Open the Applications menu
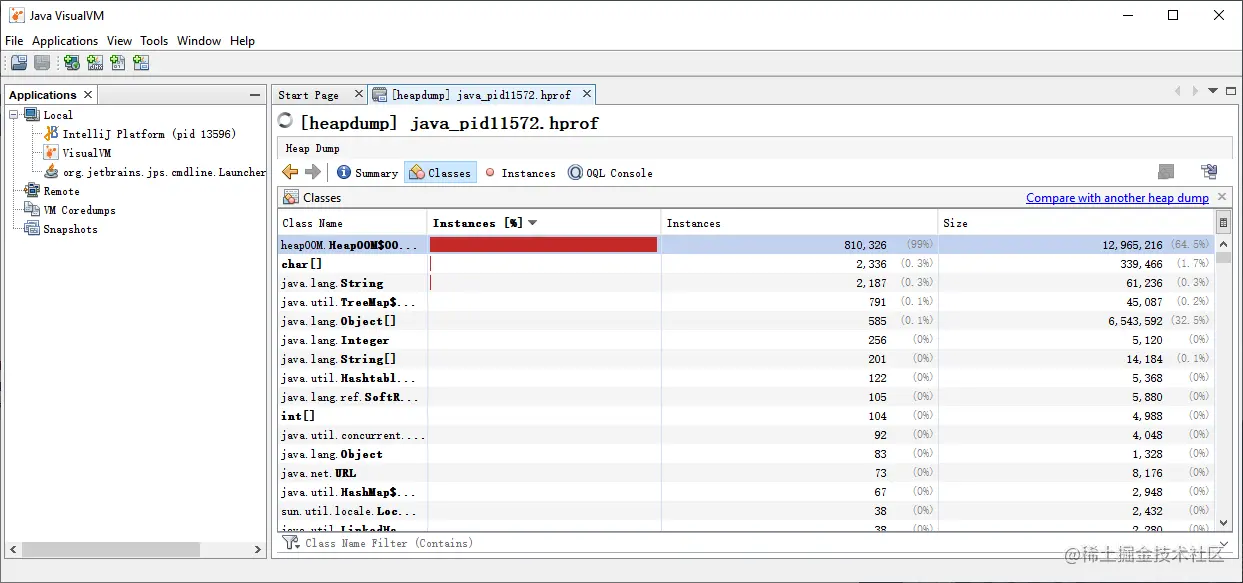 coord(65,41)
